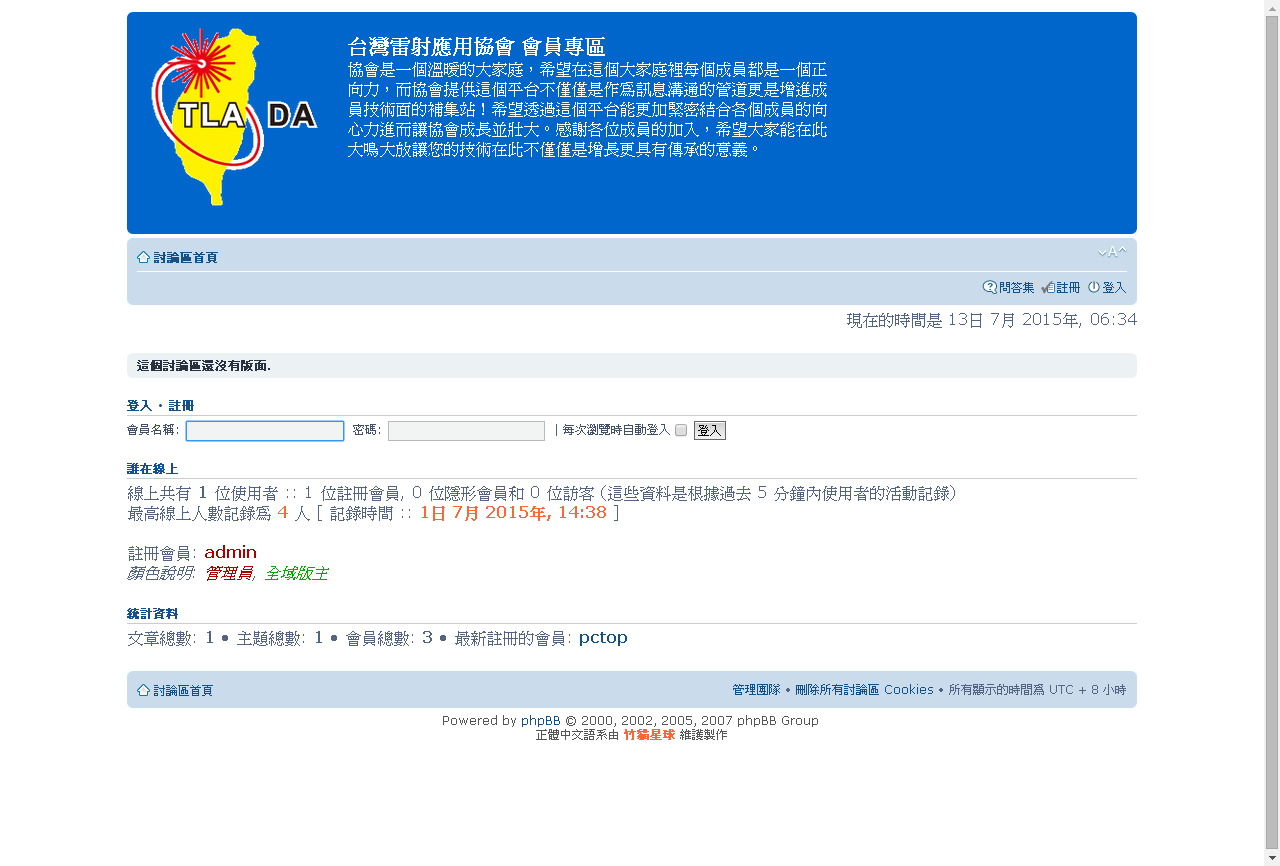
Task: Click the register (註冊) icon in navbar
Action: point(1048,288)
